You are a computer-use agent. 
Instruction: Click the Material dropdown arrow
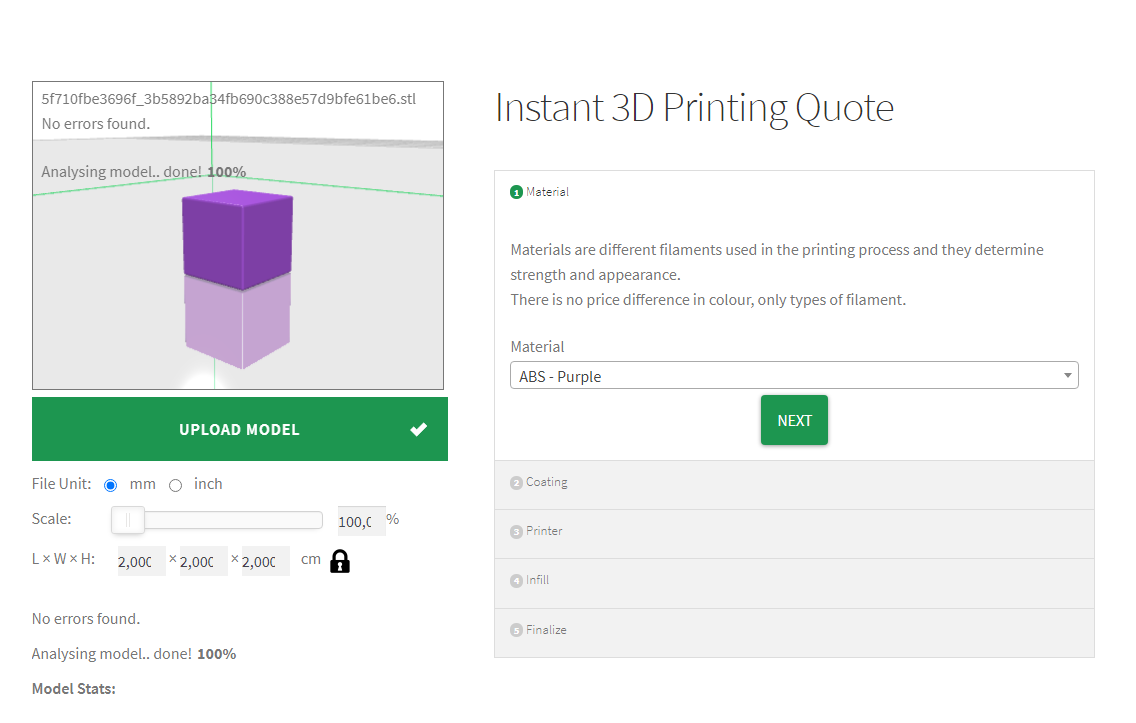coord(1067,375)
